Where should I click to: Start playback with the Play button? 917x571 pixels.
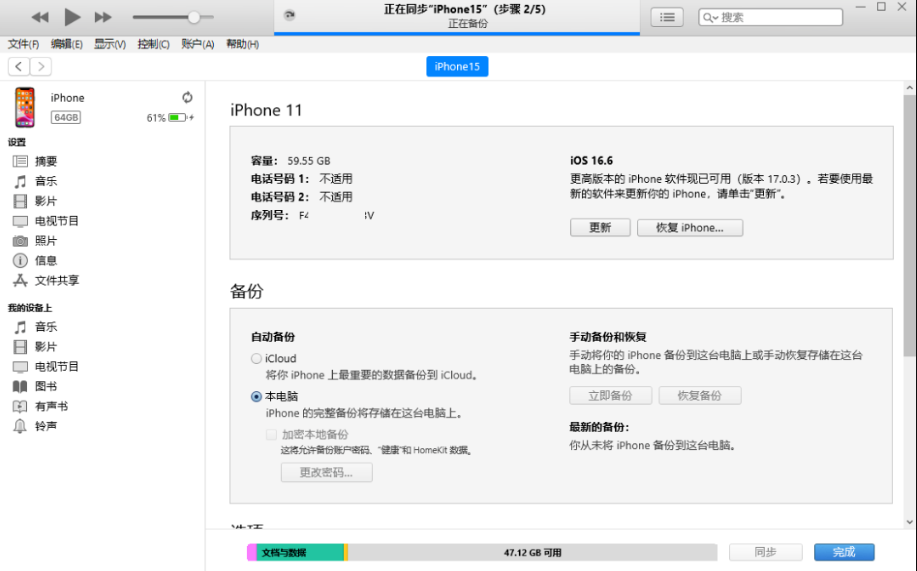(72, 17)
